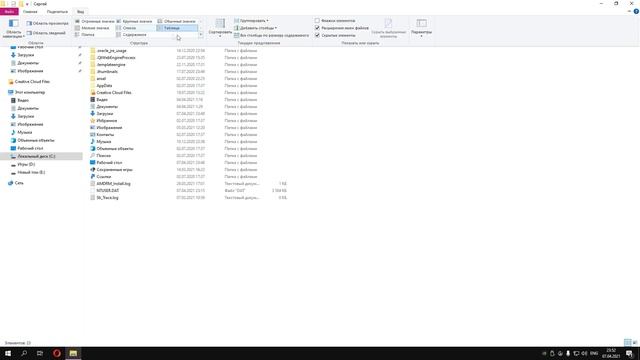This screenshot has height=360, width=640.
Task: Open Windows Start menu
Action: [8, 353]
